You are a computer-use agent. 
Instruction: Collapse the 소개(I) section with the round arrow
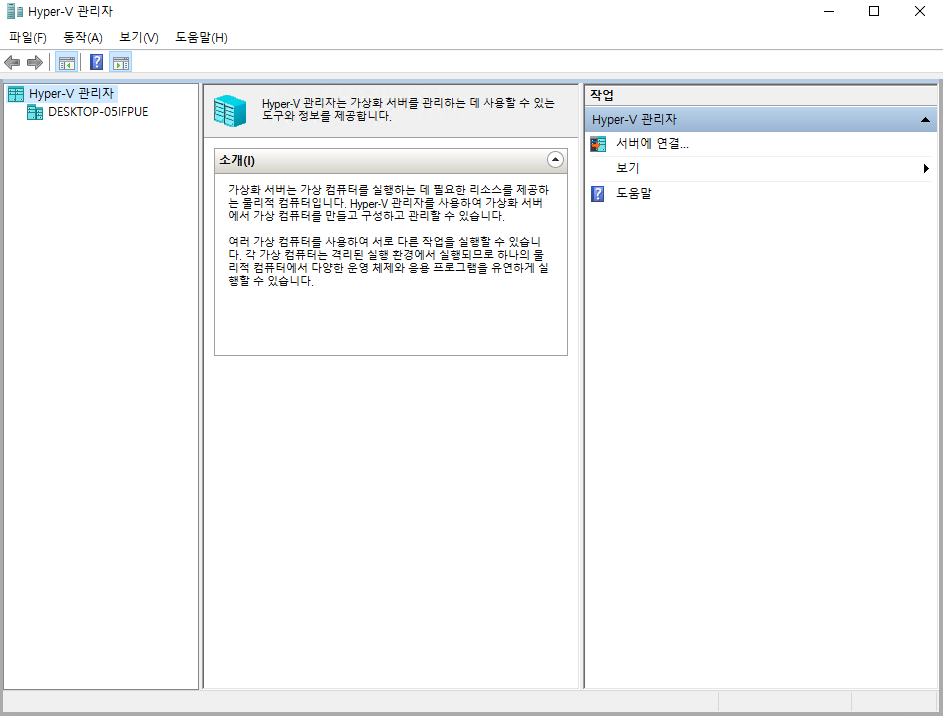555,159
